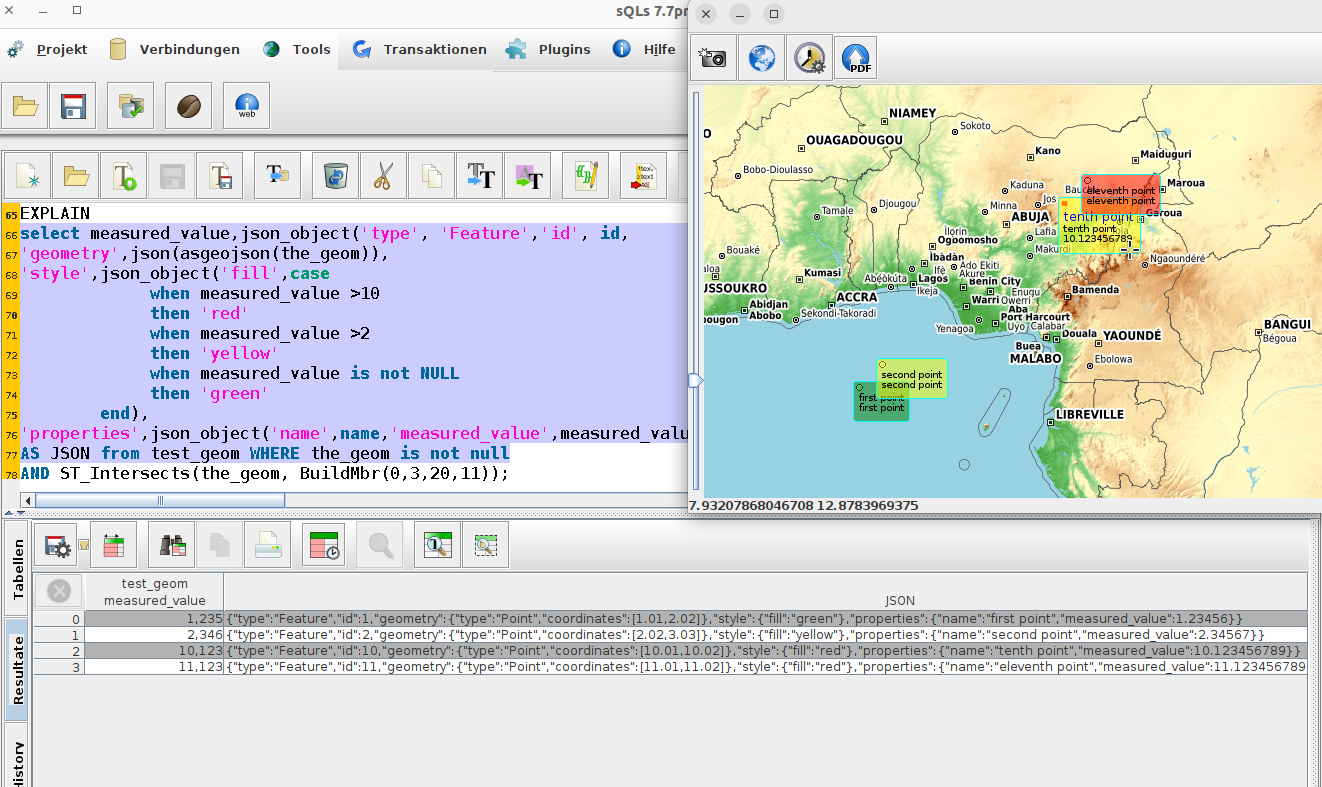Click the text lines with red arrow icon
Image resolution: width=1322 pixels, height=787 pixels.
coord(644,177)
